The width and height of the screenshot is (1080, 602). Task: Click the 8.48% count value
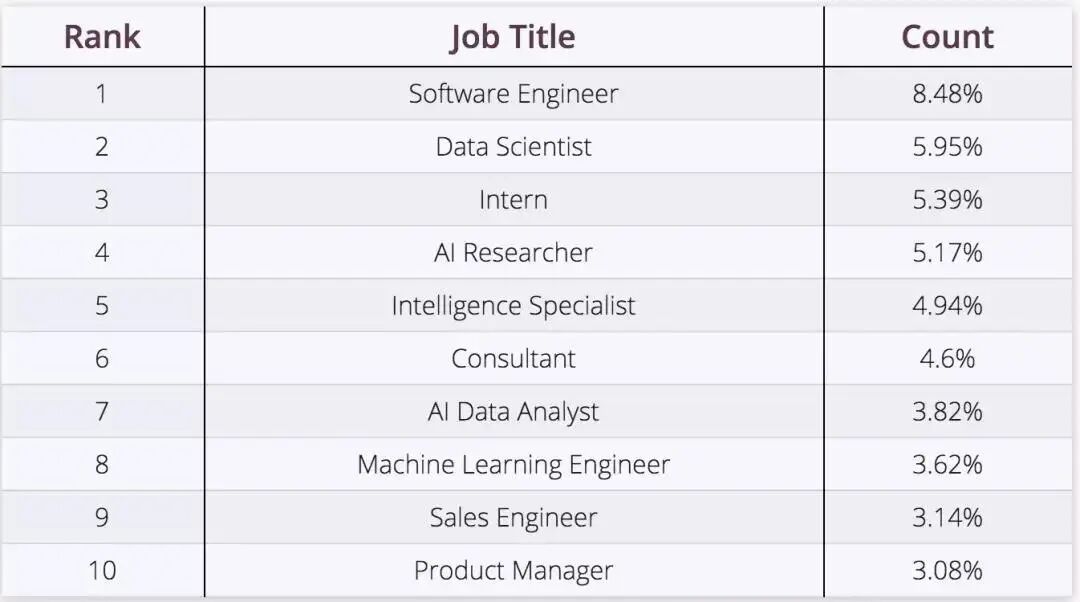(x=947, y=94)
